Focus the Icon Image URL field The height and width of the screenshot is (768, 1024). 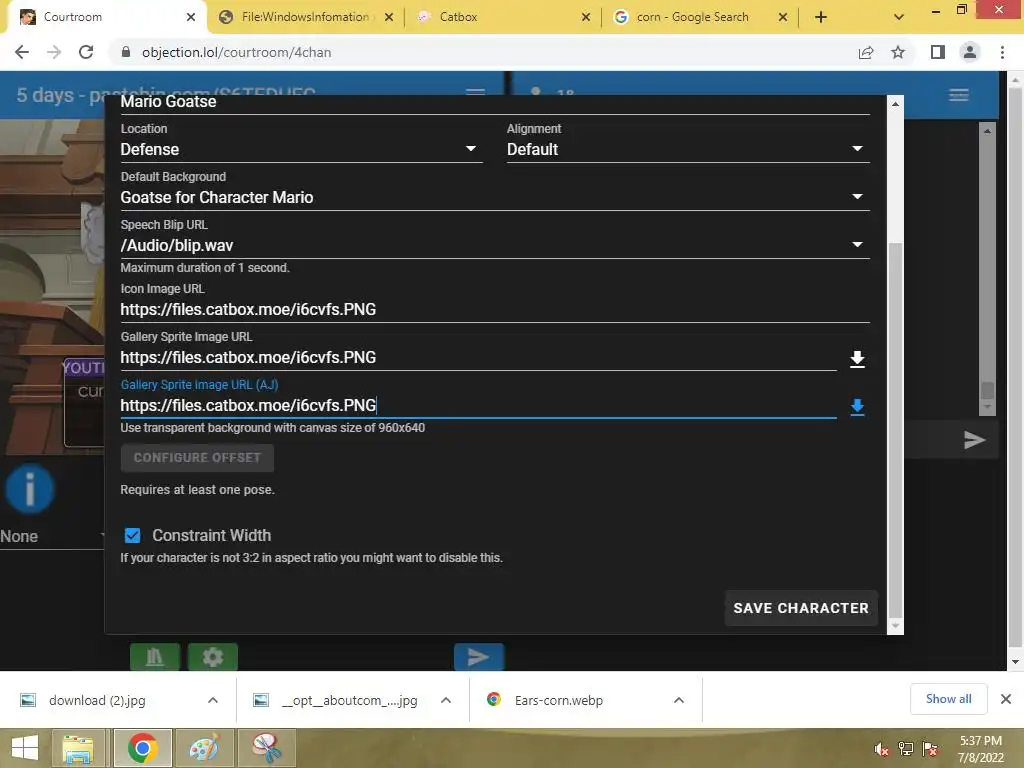(495, 310)
